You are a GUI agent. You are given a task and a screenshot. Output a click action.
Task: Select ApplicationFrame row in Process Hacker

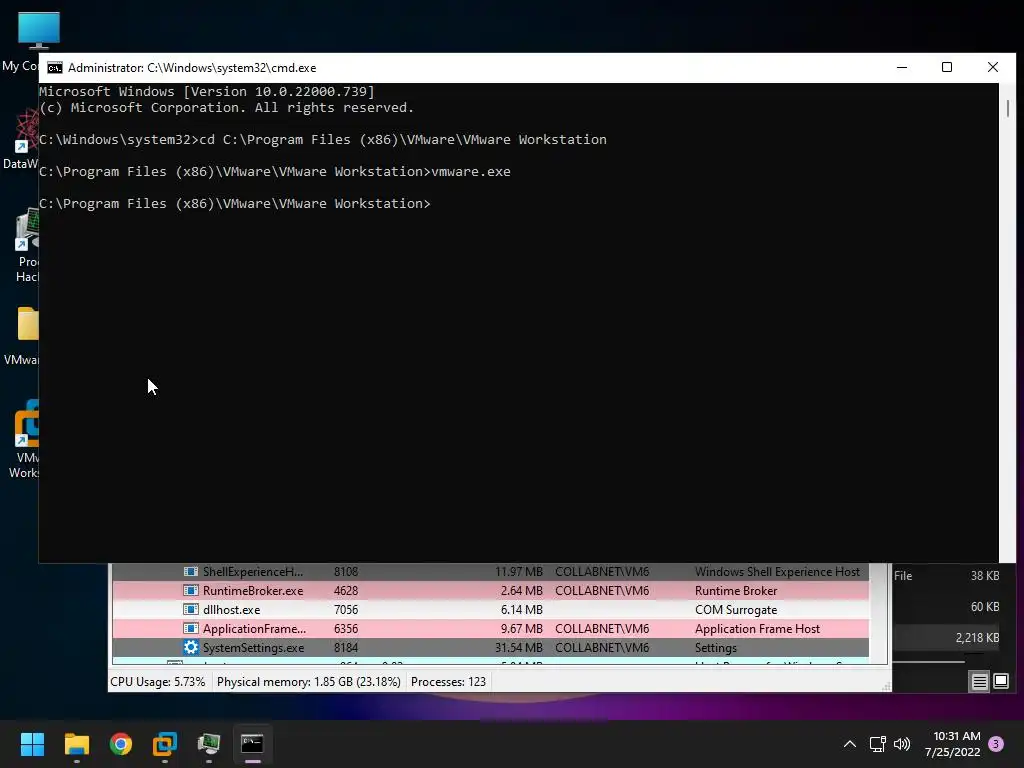pyautogui.click(x=490, y=628)
